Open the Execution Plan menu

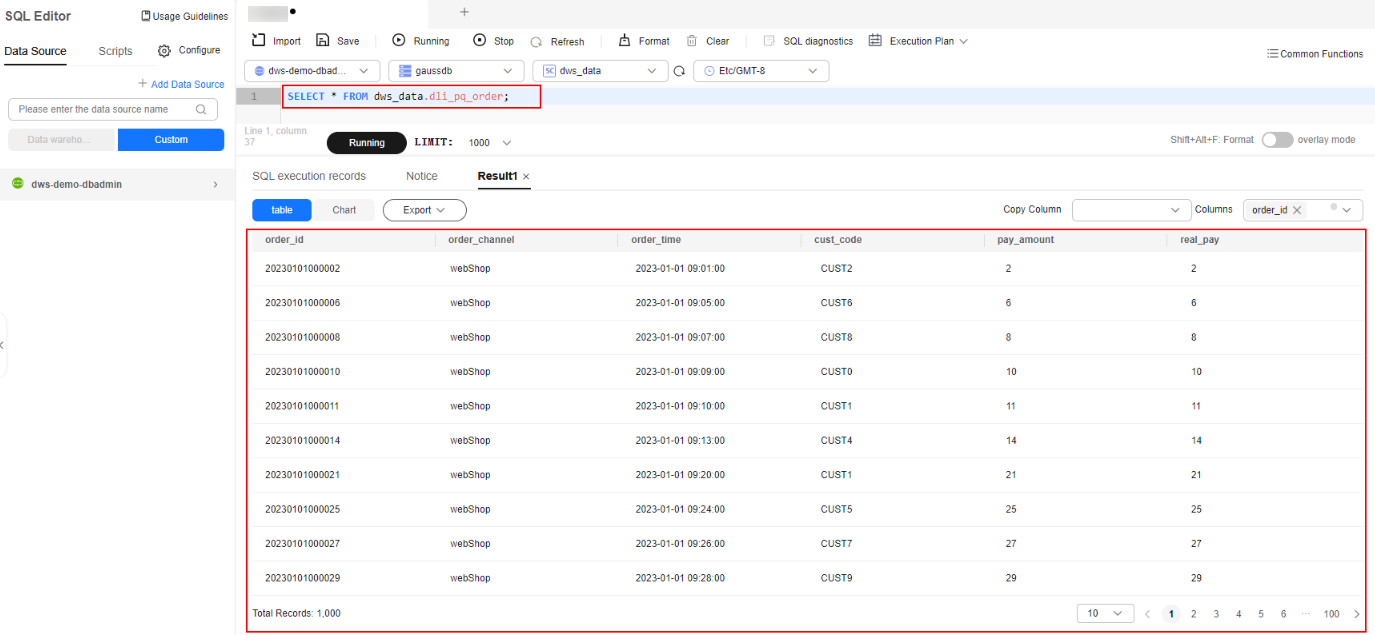coord(918,41)
